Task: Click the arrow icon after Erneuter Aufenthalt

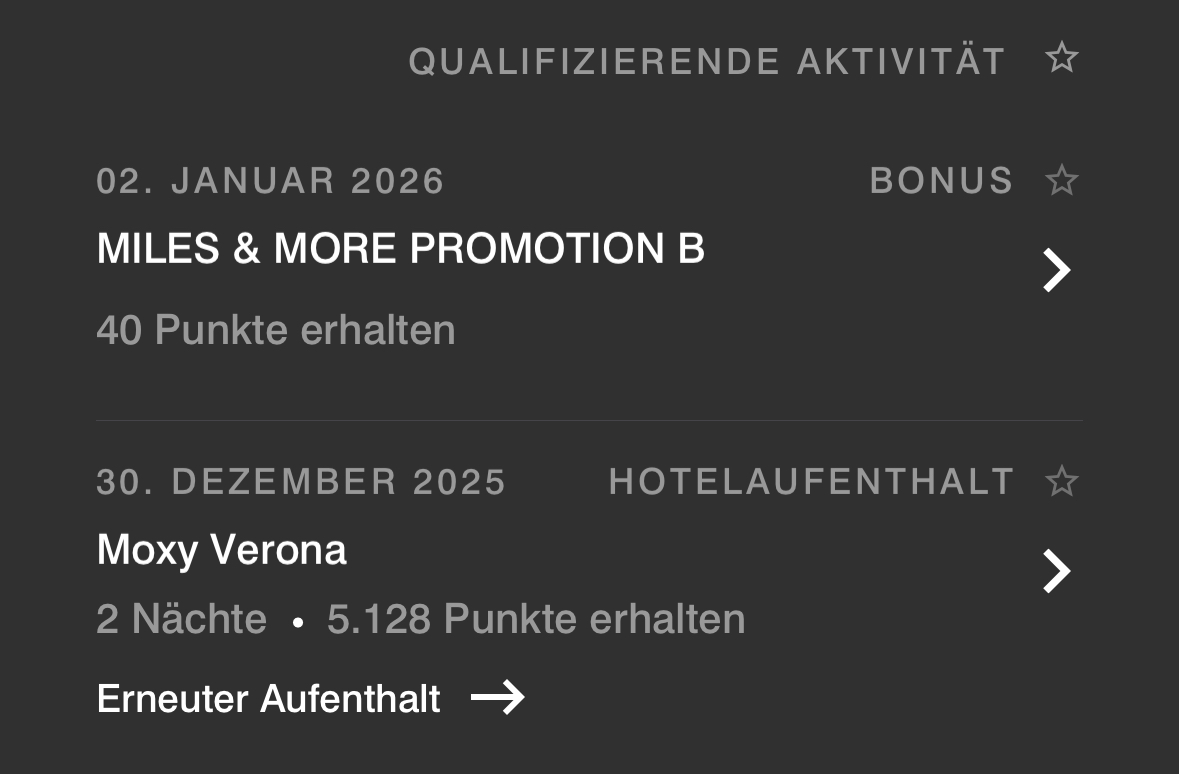Action: [x=497, y=698]
